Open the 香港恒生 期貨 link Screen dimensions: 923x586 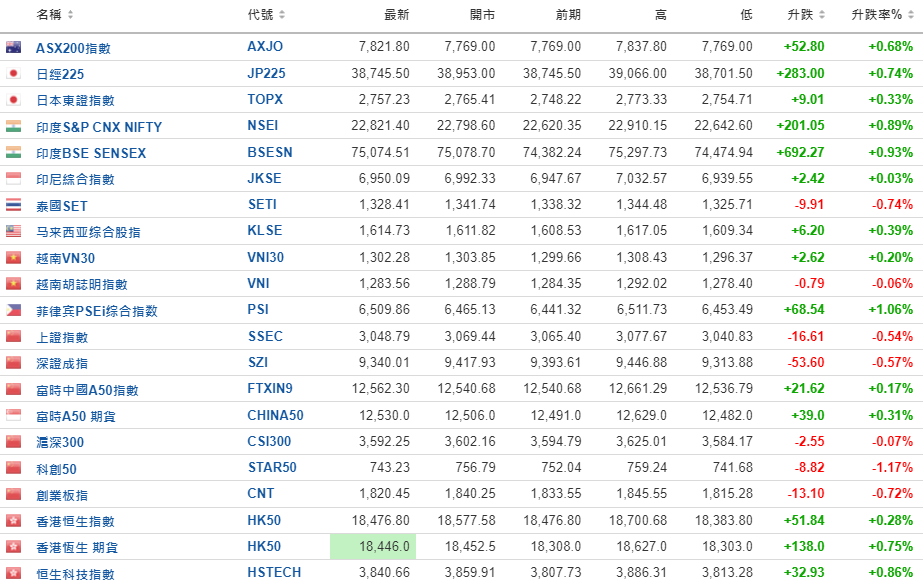pos(77,548)
